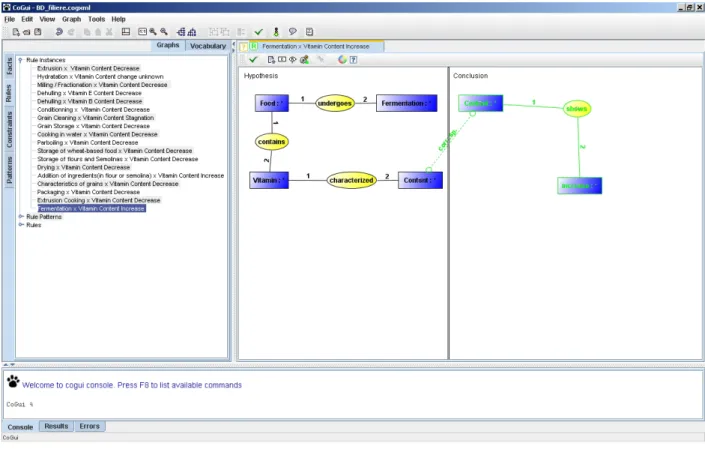Click the CoGui console input line

point(353,405)
